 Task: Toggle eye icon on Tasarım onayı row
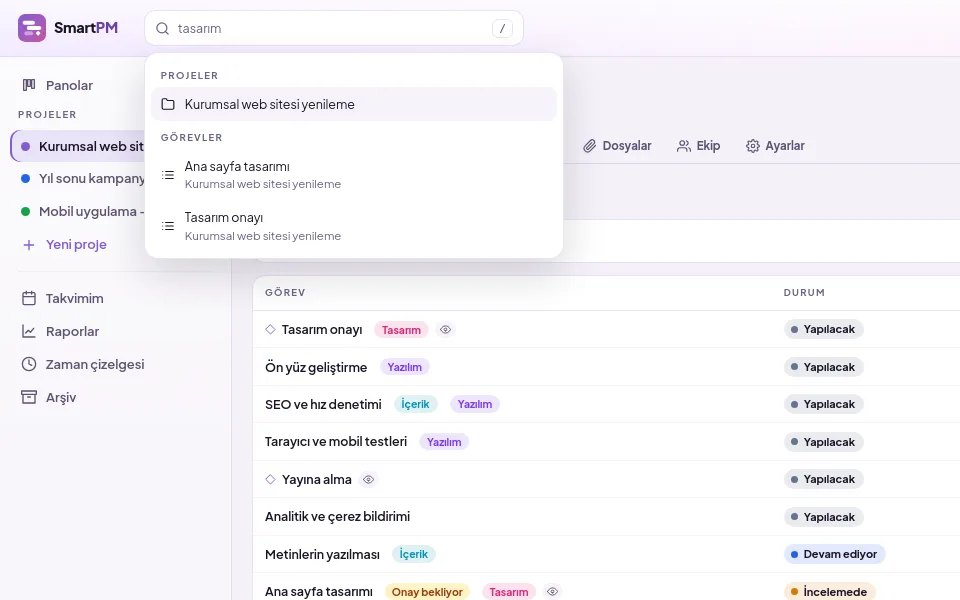[x=446, y=329]
